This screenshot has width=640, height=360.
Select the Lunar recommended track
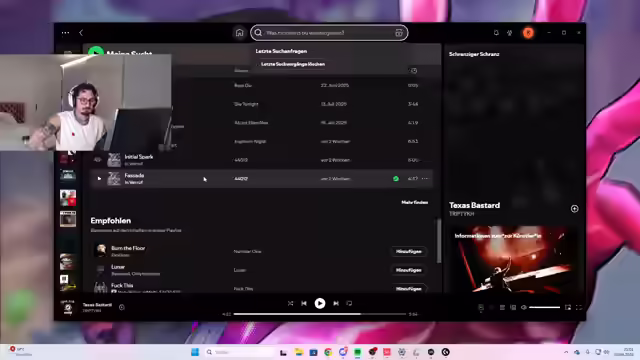tap(261, 270)
